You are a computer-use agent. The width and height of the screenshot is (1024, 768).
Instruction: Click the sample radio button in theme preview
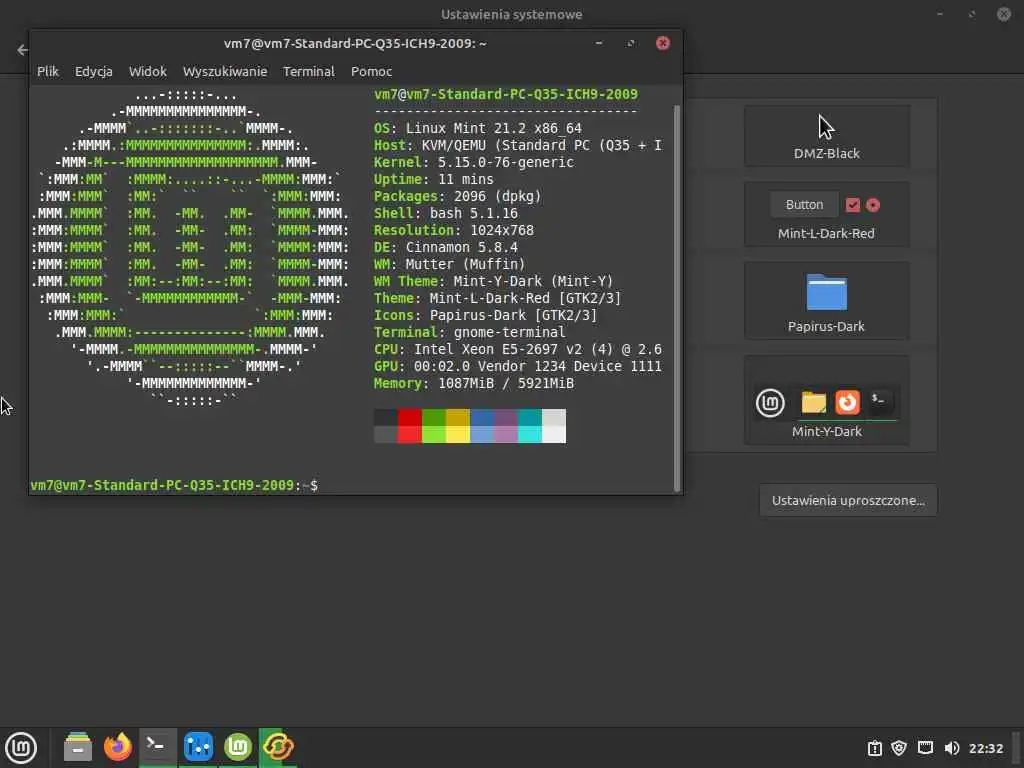(x=873, y=205)
